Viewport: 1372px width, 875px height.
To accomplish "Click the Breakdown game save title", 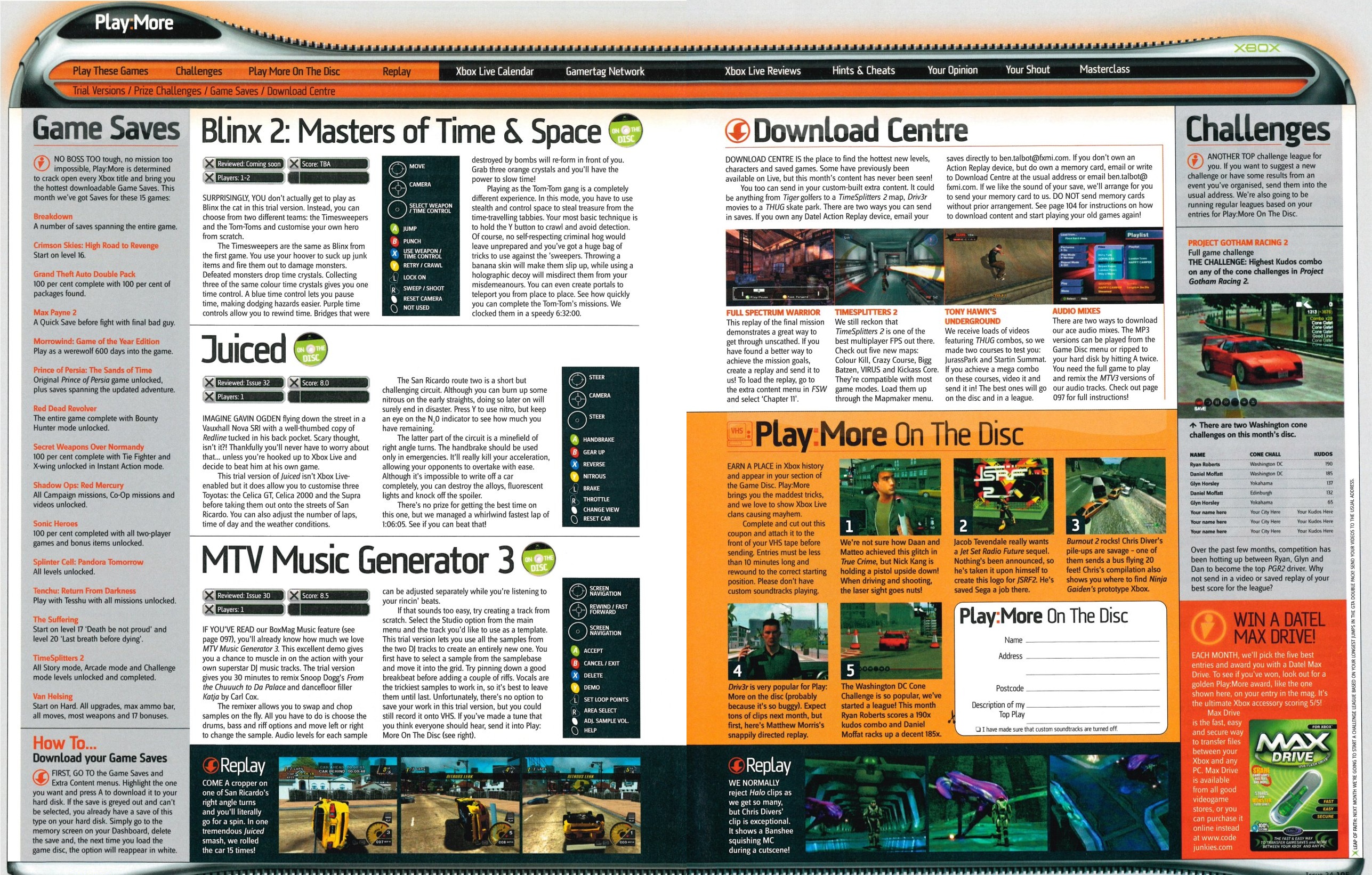I will [x=53, y=216].
